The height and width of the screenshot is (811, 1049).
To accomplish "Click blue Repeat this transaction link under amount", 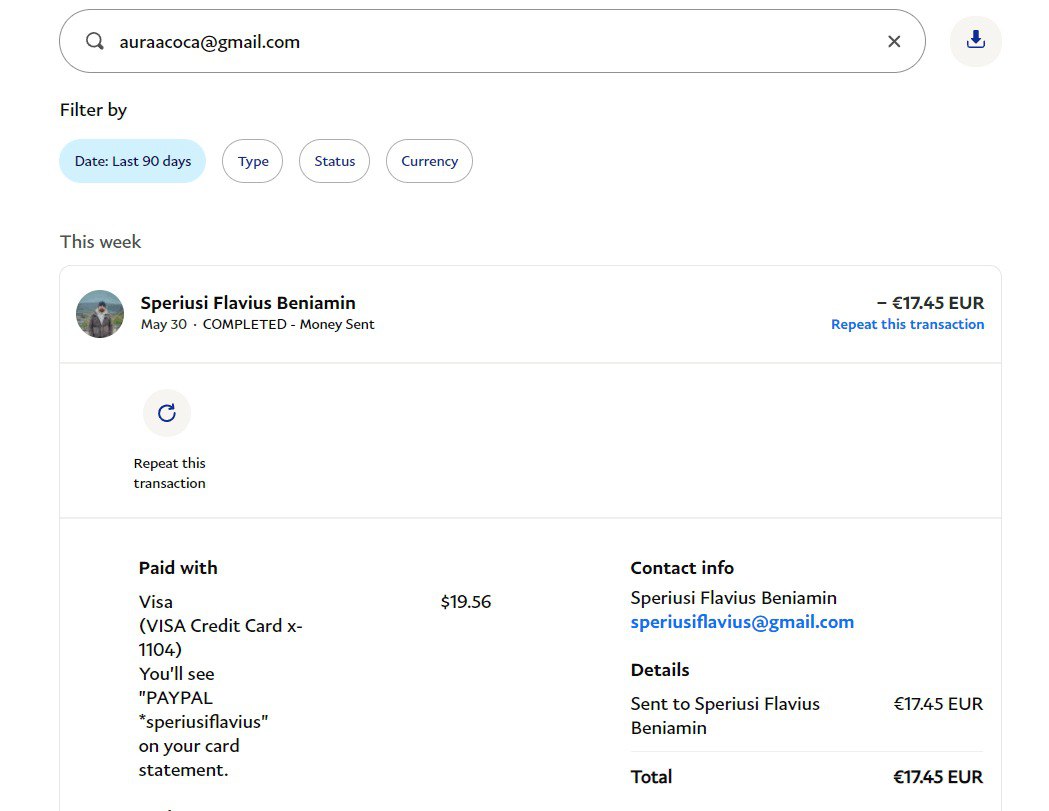I will (x=907, y=324).
